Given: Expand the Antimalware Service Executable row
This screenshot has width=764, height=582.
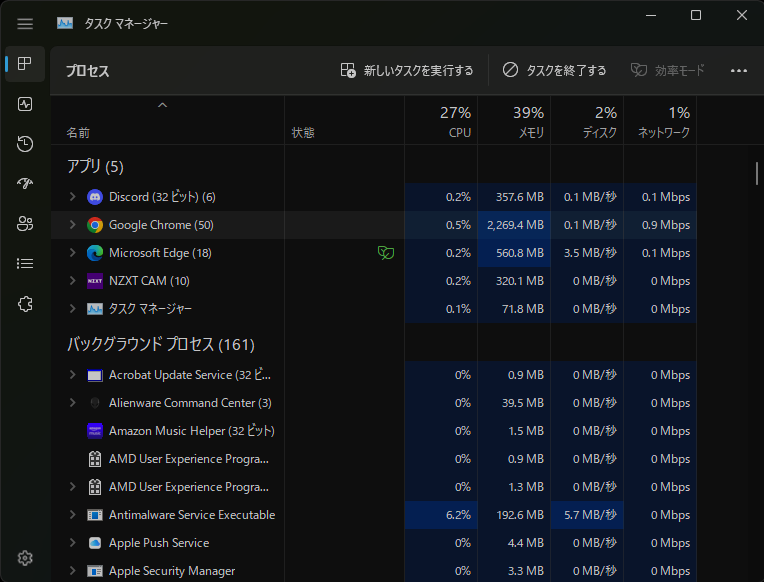Looking at the screenshot, I should pyautogui.click(x=73, y=514).
